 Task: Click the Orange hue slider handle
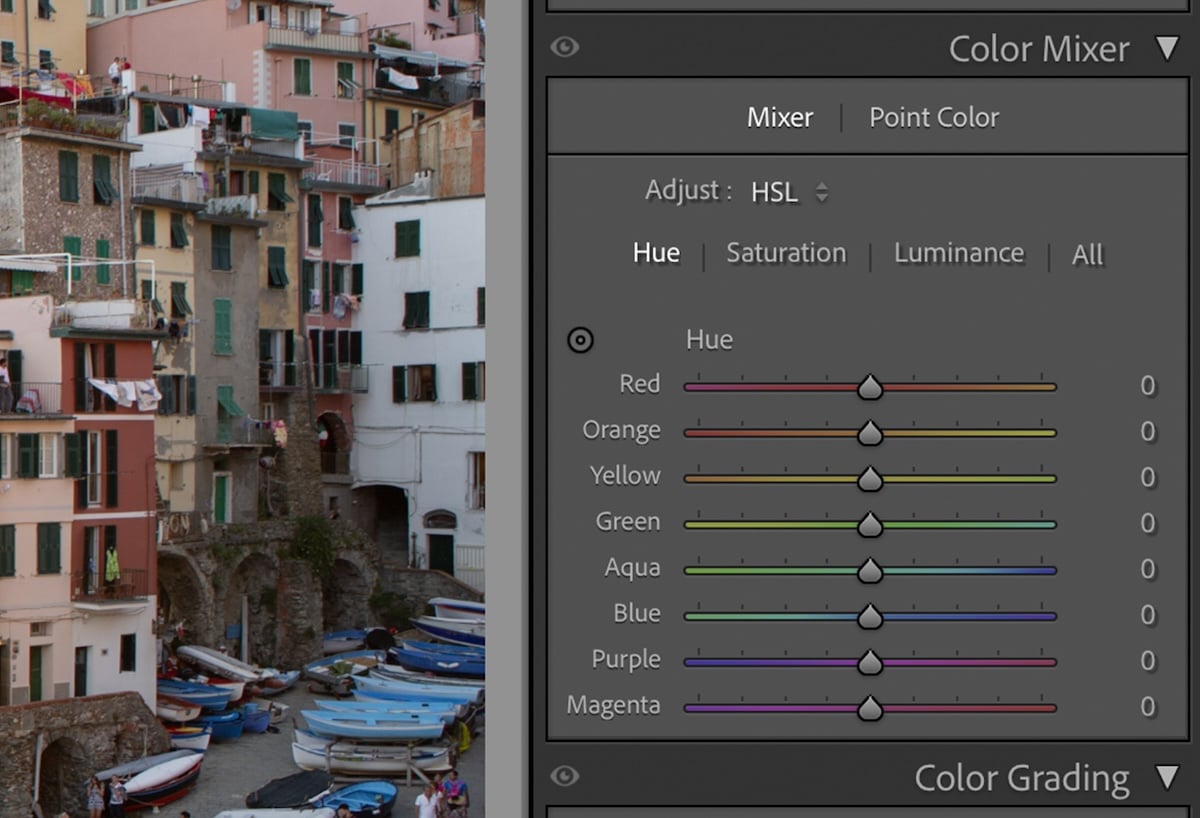pos(869,430)
